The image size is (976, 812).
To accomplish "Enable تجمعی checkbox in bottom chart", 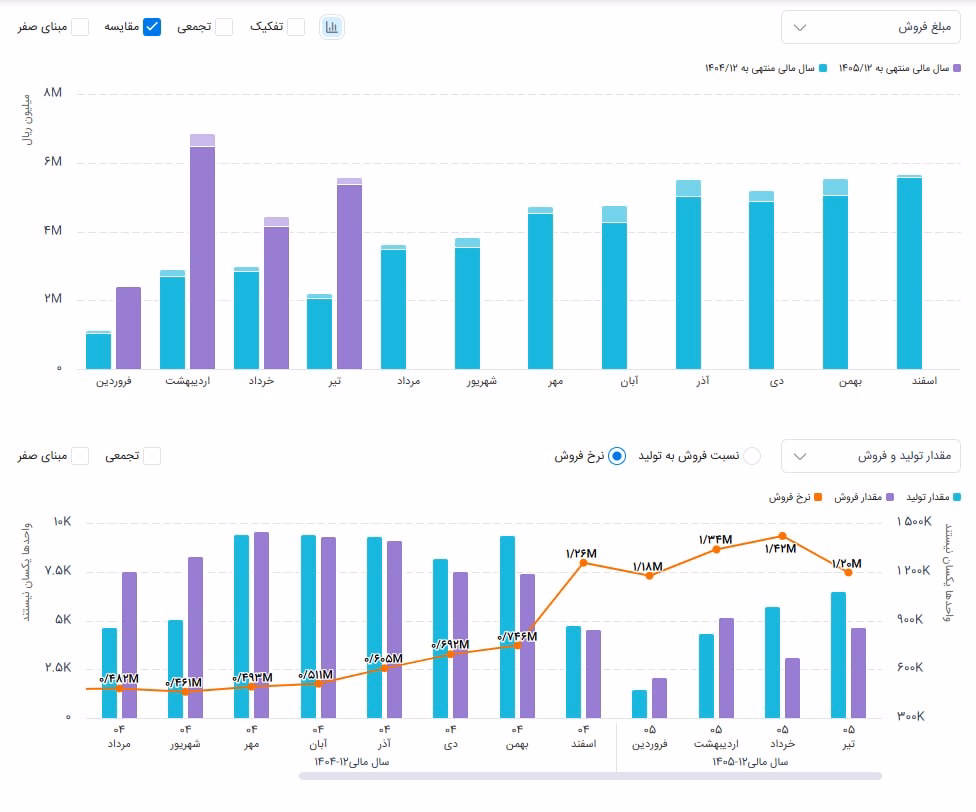I will point(152,456).
